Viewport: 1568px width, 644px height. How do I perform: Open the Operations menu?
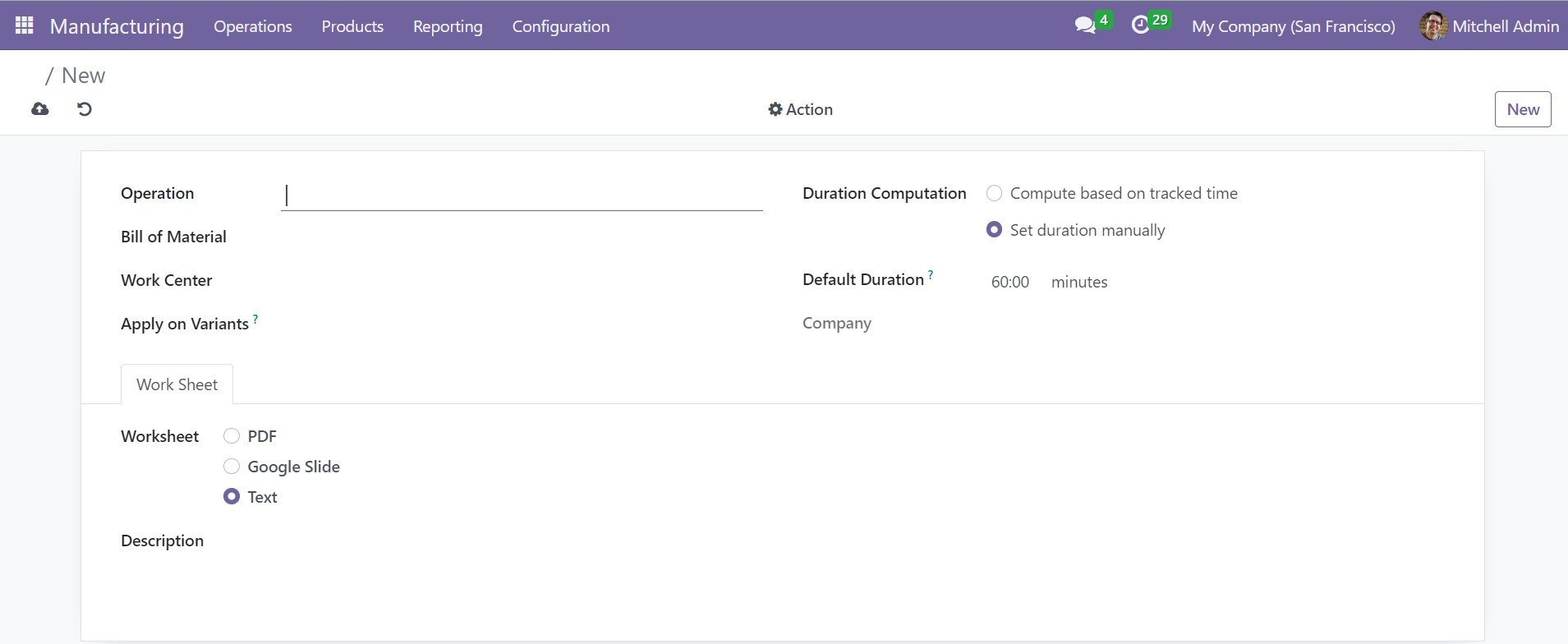point(253,26)
